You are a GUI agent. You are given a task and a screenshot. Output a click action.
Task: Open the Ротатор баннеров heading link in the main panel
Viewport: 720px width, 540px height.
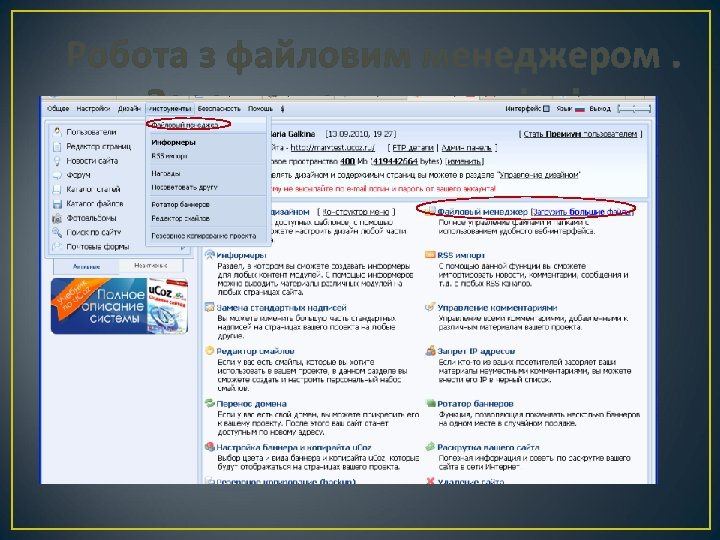[x=475, y=404]
